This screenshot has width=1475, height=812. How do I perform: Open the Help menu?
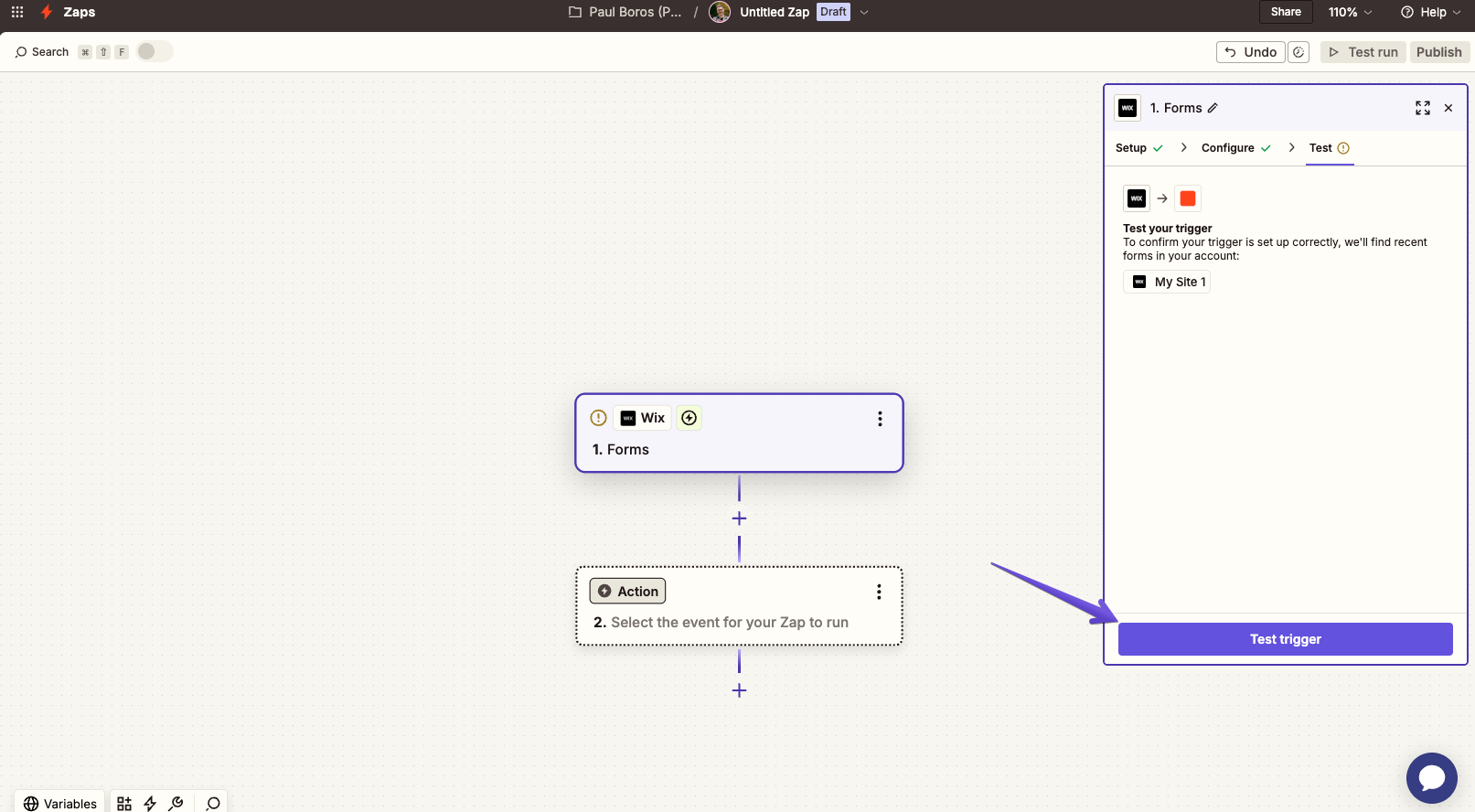[x=1431, y=12]
